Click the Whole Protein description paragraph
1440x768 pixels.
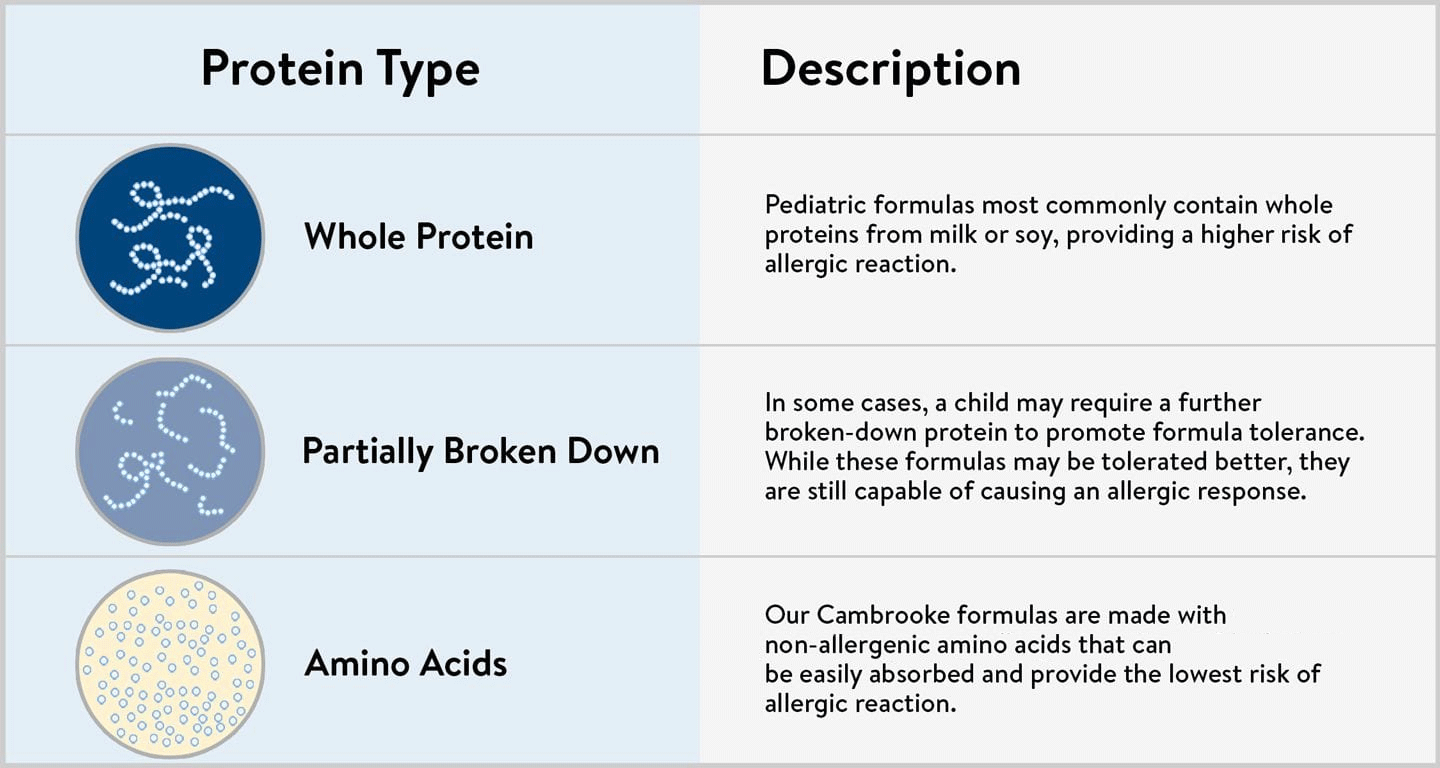click(x=1058, y=234)
